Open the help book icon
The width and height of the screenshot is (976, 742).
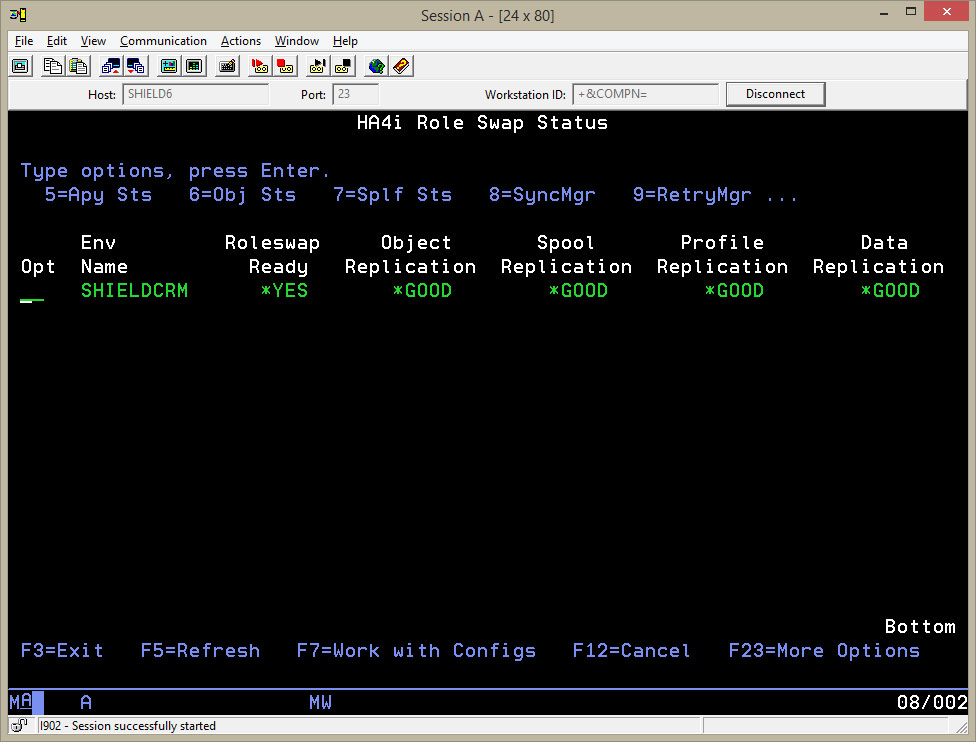click(x=401, y=66)
